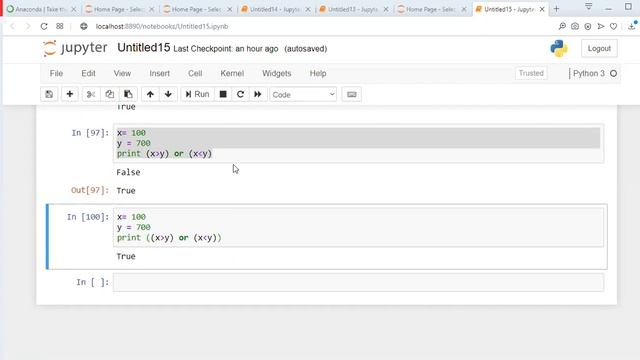Move selected cell down arrow

[168, 94]
